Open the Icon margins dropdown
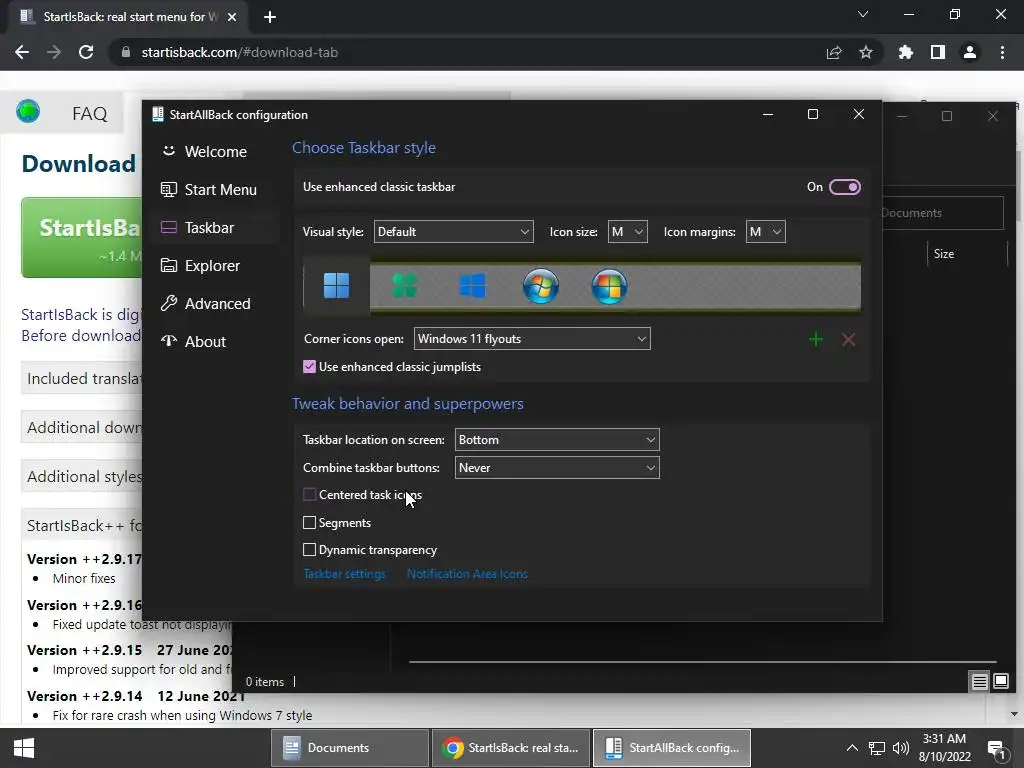This screenshot has width=1024, height=768. pyautogui.click(x=765, y=232)
